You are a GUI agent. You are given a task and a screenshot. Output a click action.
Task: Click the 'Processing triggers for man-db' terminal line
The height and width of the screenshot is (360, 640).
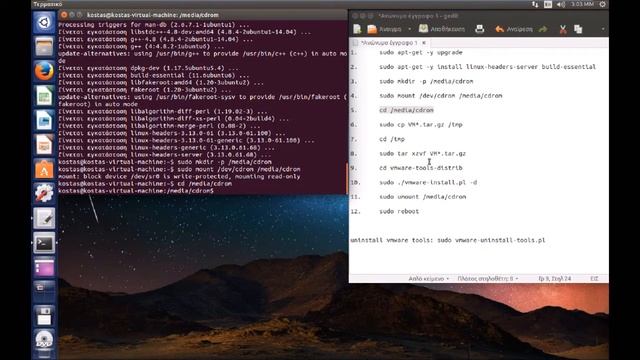153,24
